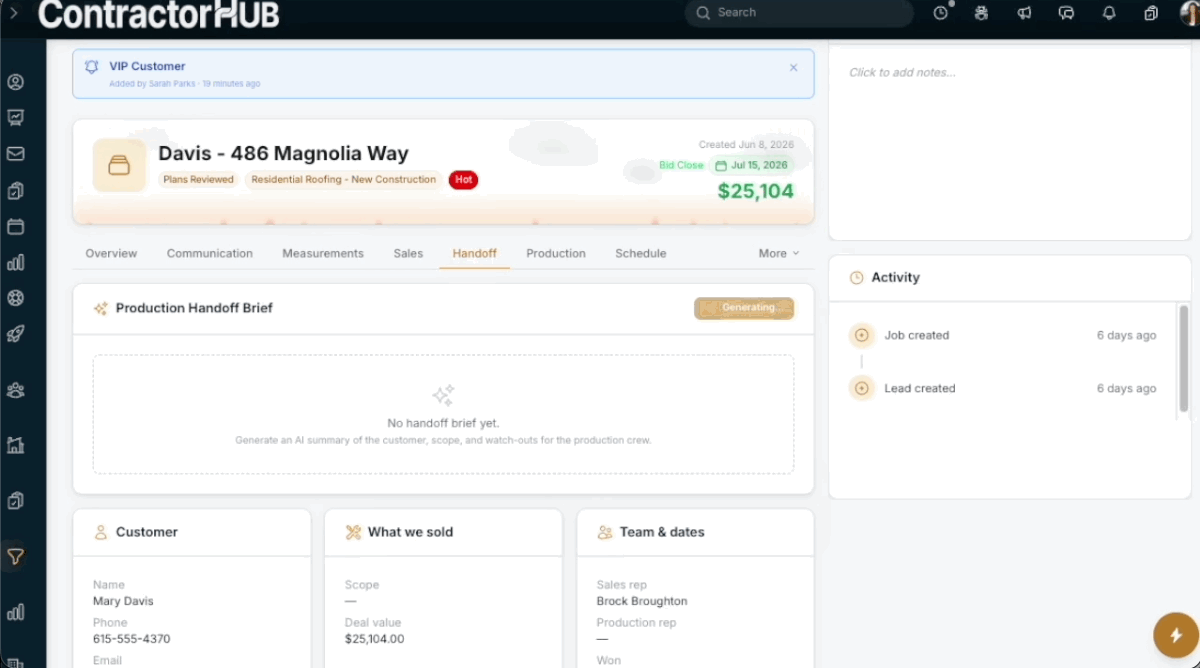Viewport: 1200px width, 668px height.
Task: Click the Jul 15, 2026 bid close date
Action: (752, 165)
